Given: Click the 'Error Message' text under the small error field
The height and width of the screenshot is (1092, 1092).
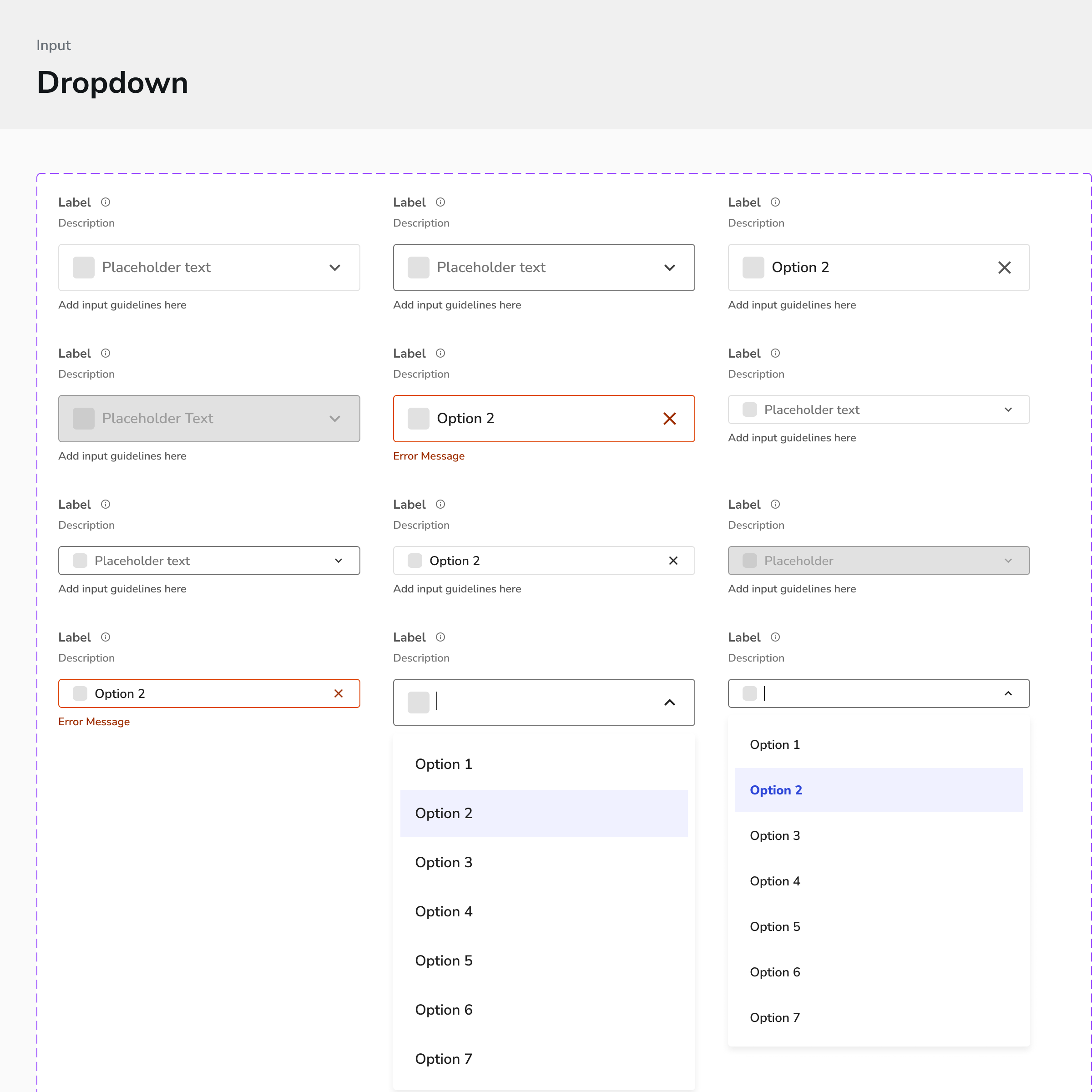Looking at the screenshot, I should pos(94,722).
